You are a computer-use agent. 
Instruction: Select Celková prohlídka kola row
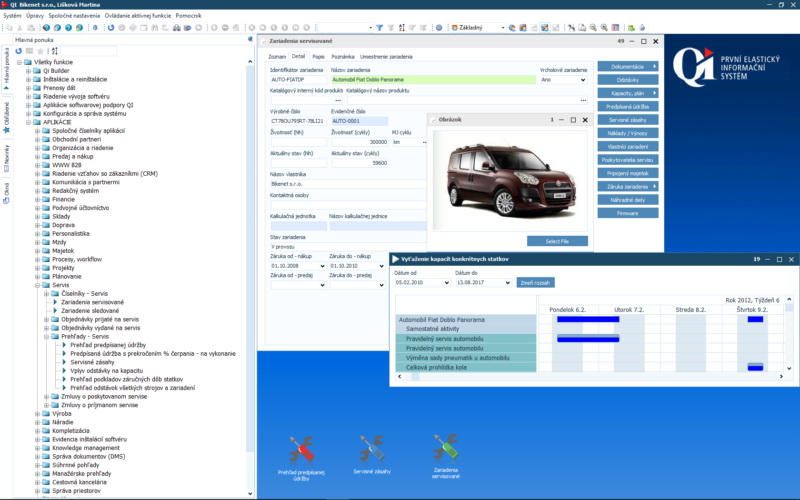coord(466,367)
